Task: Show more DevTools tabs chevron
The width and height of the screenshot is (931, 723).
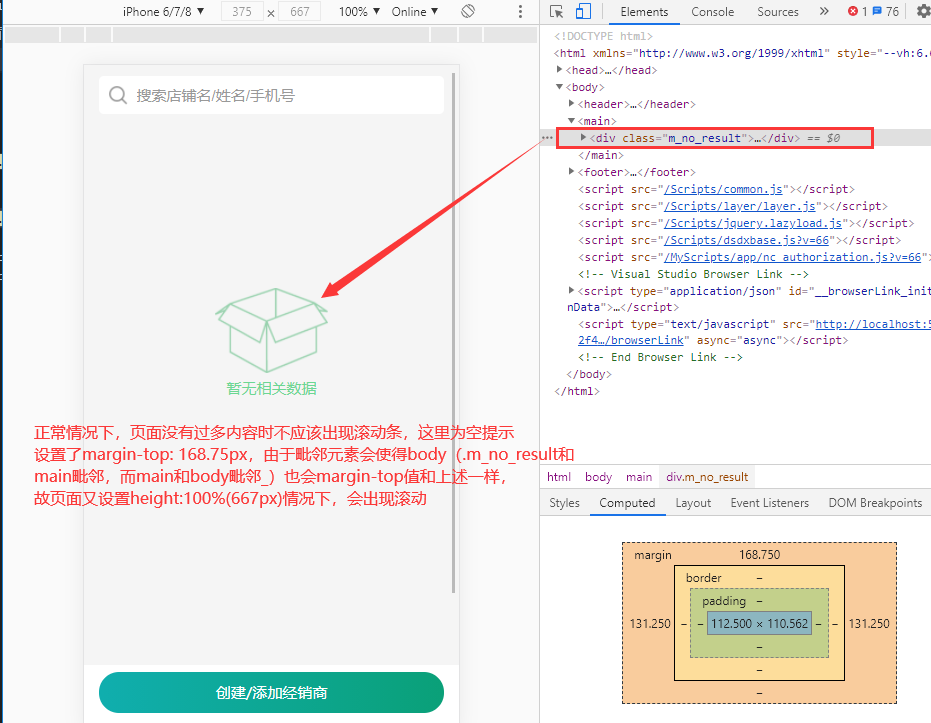Action: pos(824,11)
